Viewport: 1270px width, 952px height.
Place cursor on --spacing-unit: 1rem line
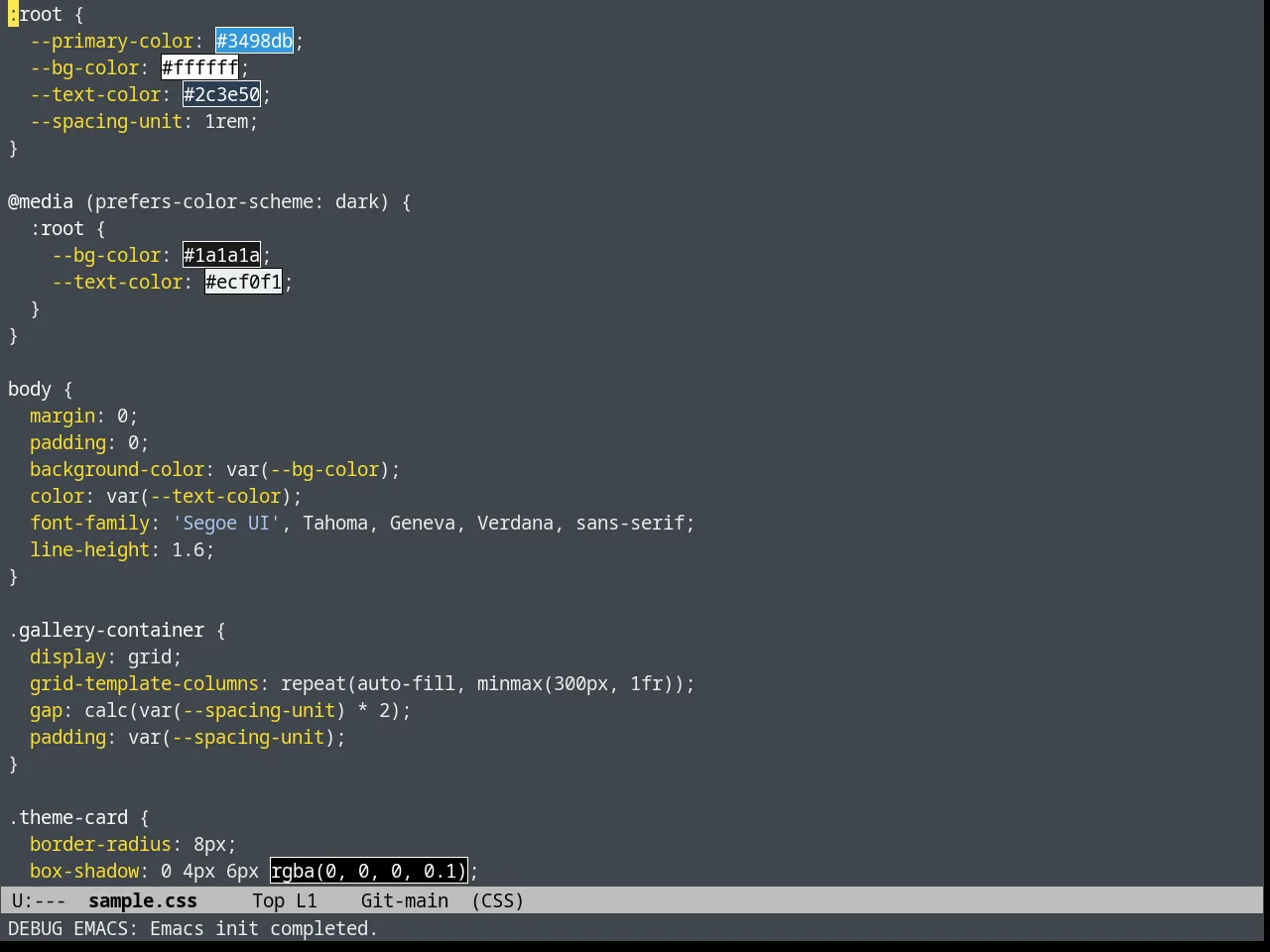point(144,121)
